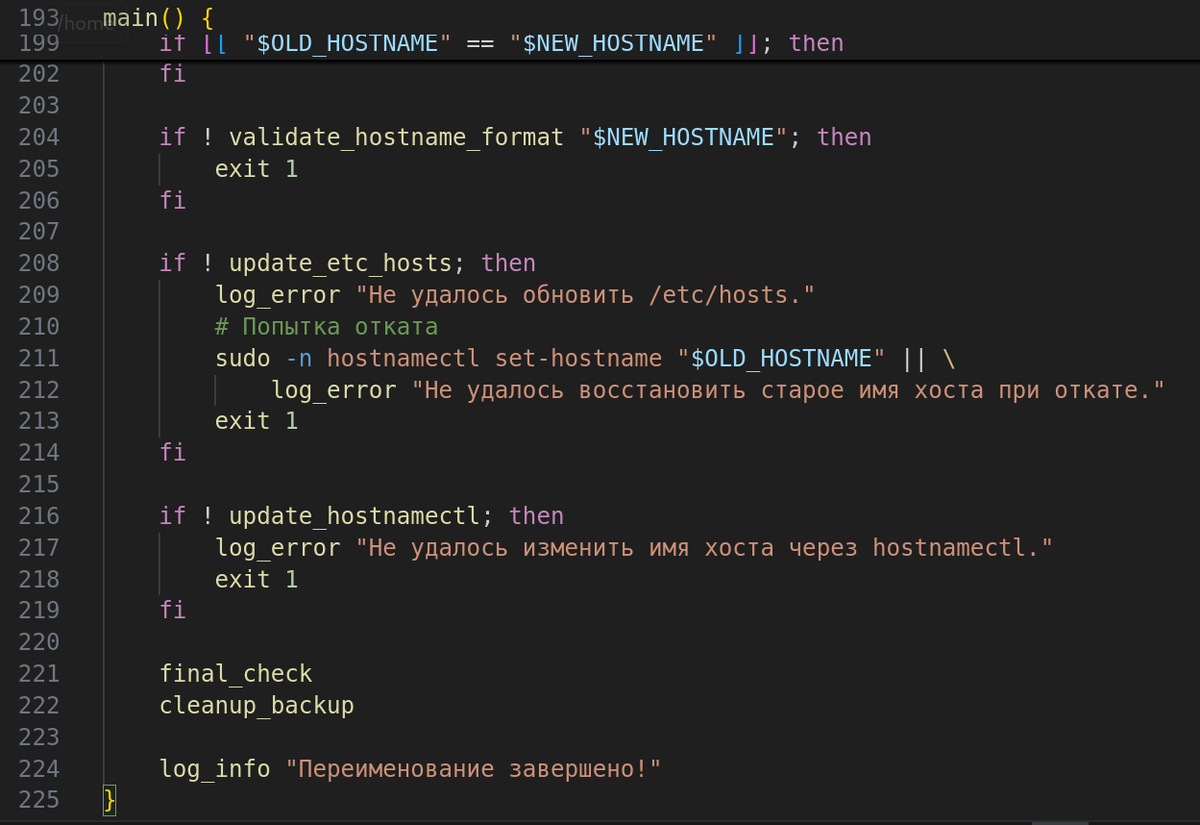1200x825 pixels.
Task: Select line number 203 in the gutter
Action: click(40, 105)
